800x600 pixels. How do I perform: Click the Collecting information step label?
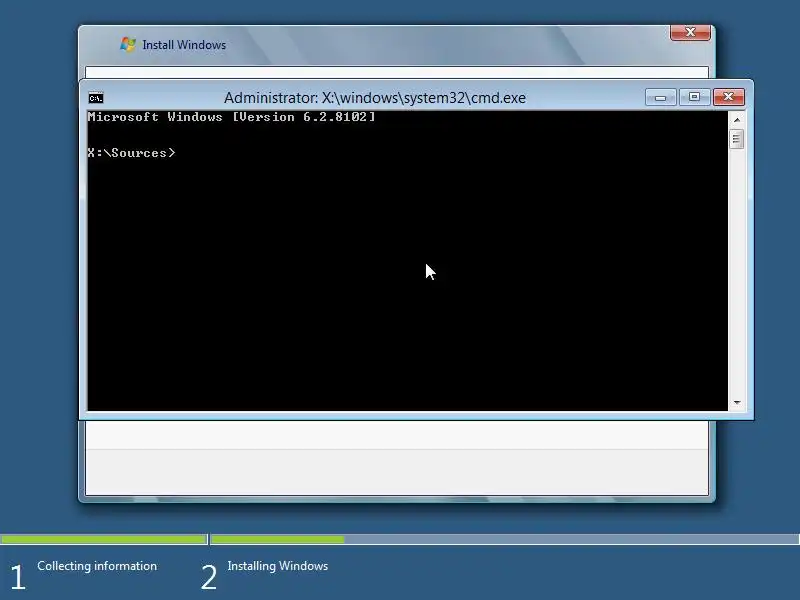point(97,566)
